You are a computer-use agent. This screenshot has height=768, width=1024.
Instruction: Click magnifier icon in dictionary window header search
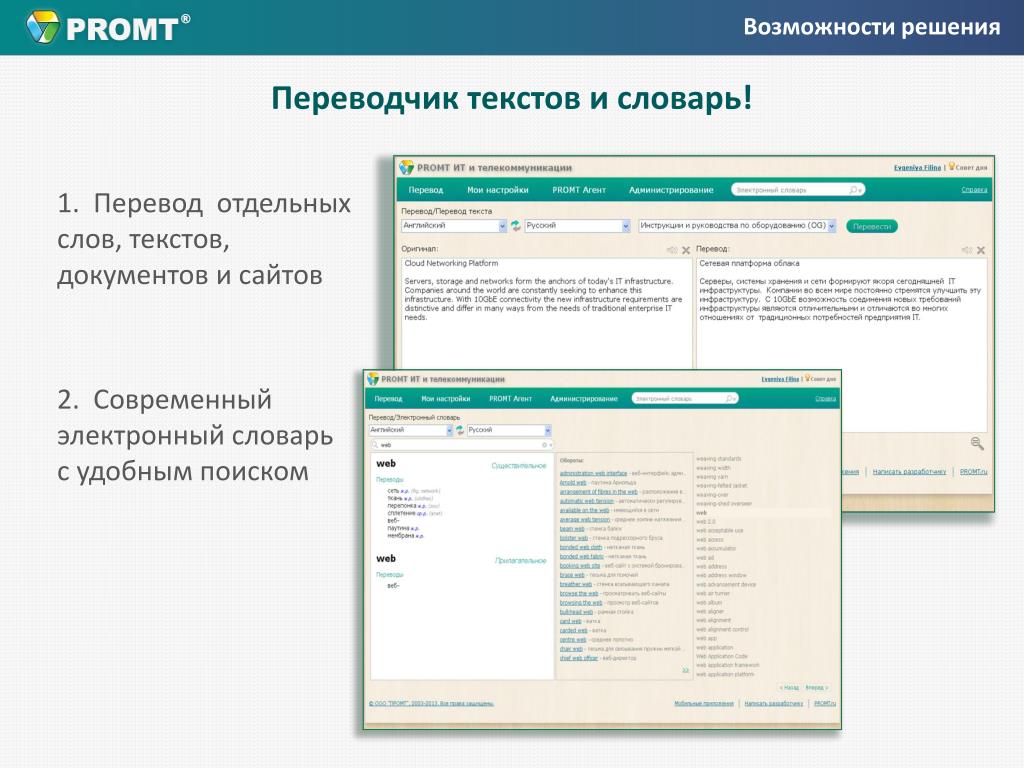point(730,398)
